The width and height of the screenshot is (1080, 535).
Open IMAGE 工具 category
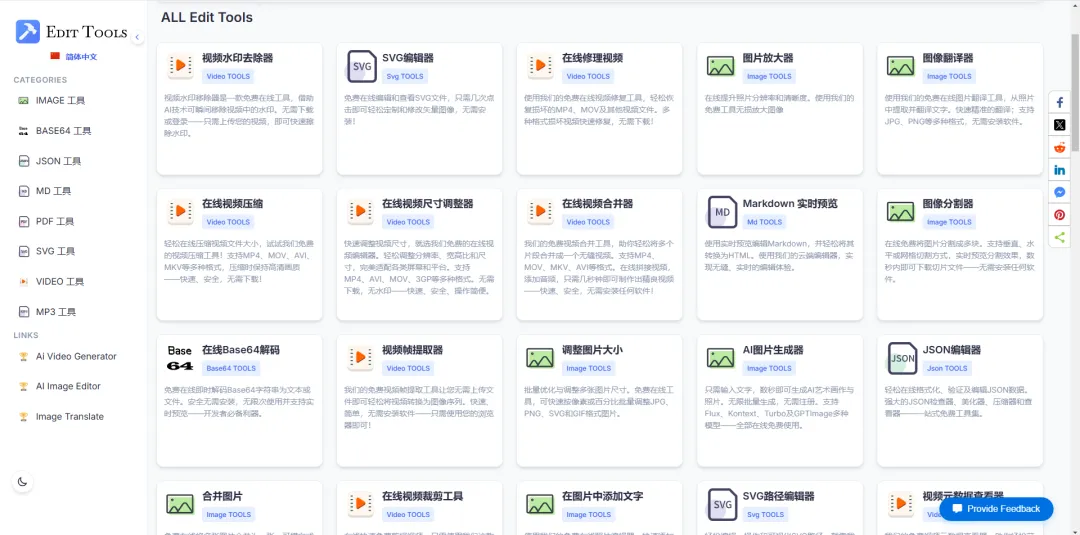click(61, 101)
